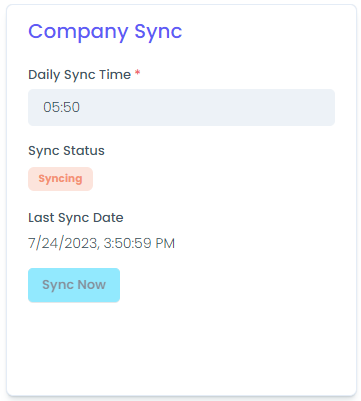The width and height of the screenshot is (361, 401).
Task: Click the Daily Sync Time label
Action: (79, 75)
